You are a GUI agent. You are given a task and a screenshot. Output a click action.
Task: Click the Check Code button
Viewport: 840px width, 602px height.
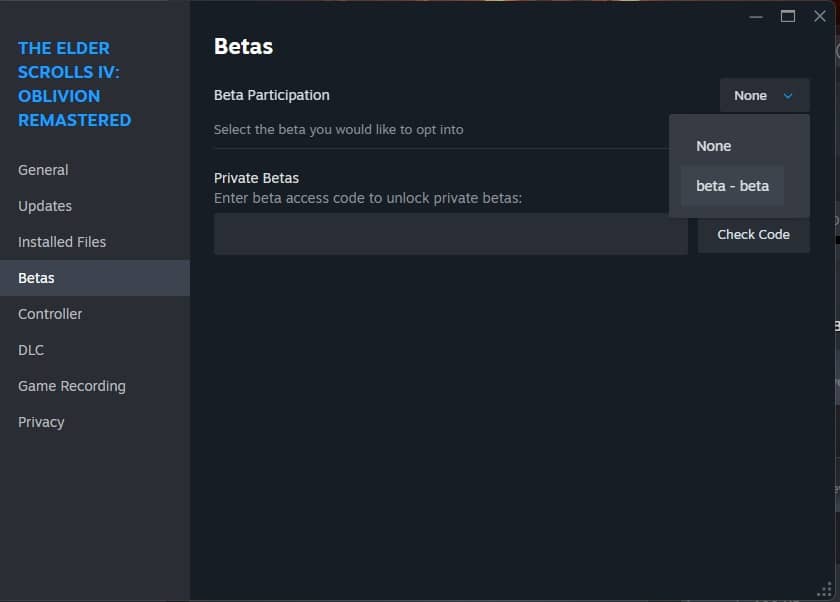[753, 235]
